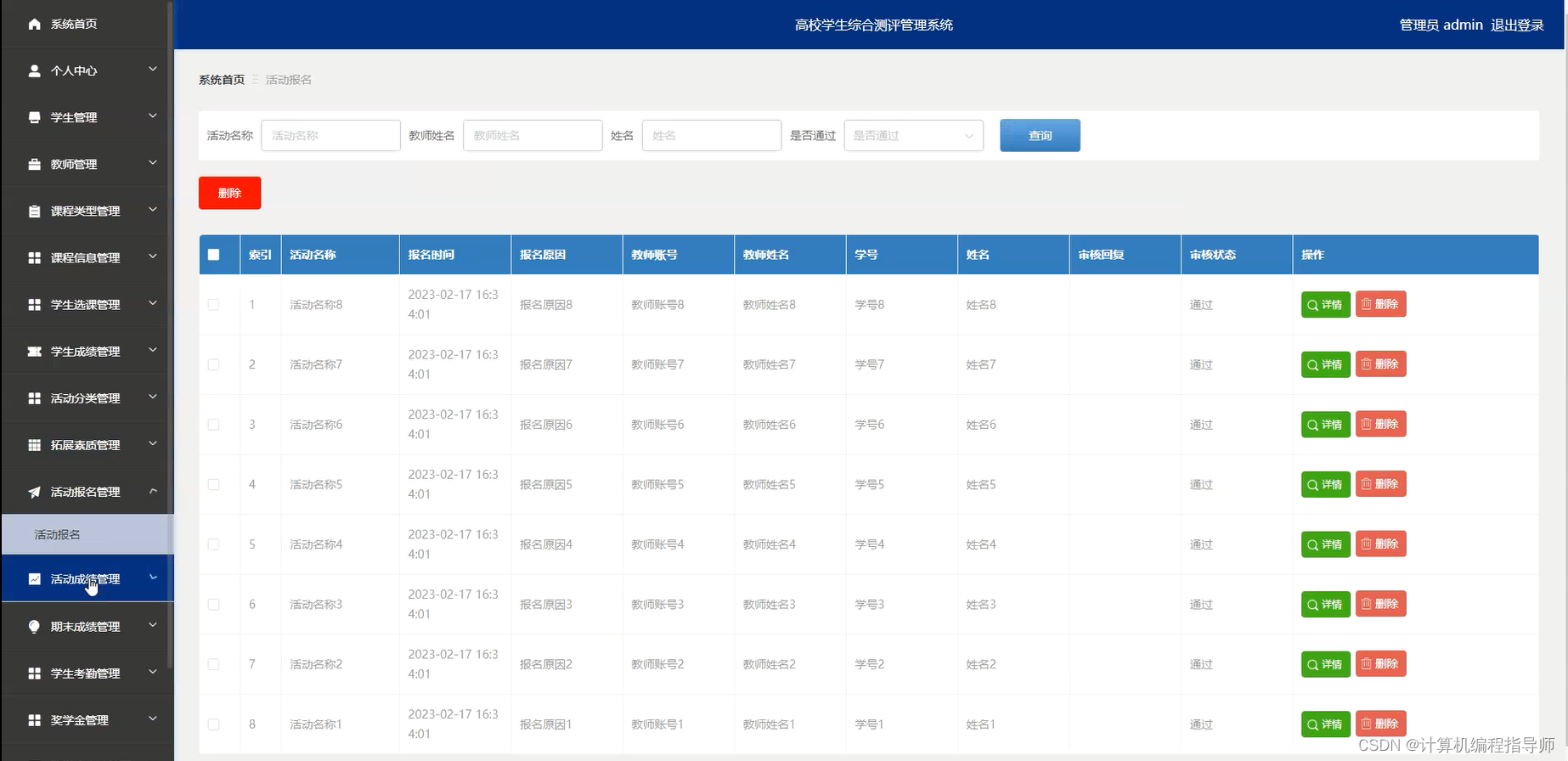
Task: Delete the 活动名称3 row
Action: [x=1380, y=604]
